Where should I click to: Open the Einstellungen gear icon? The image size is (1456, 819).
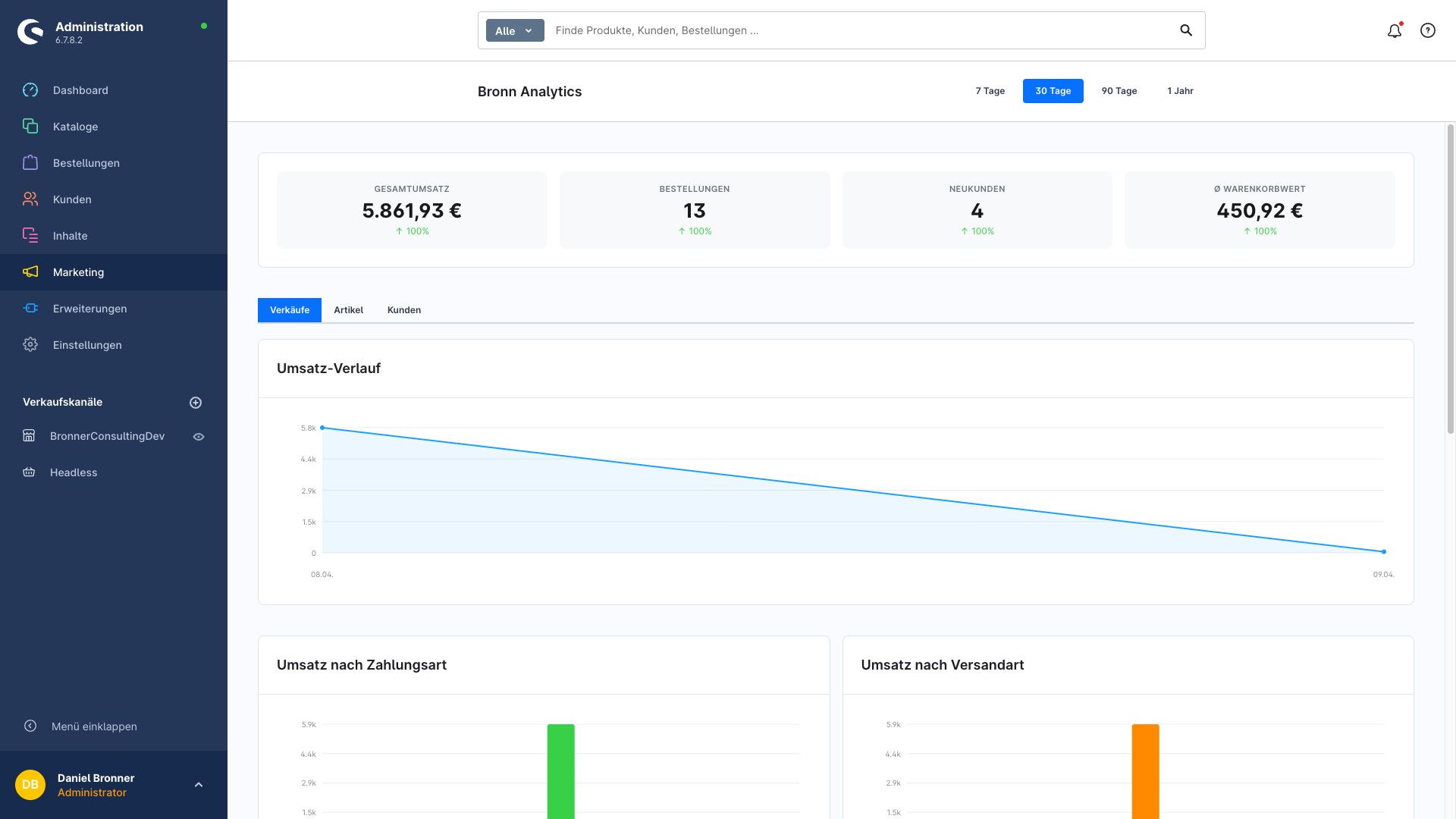click(30, 344)
